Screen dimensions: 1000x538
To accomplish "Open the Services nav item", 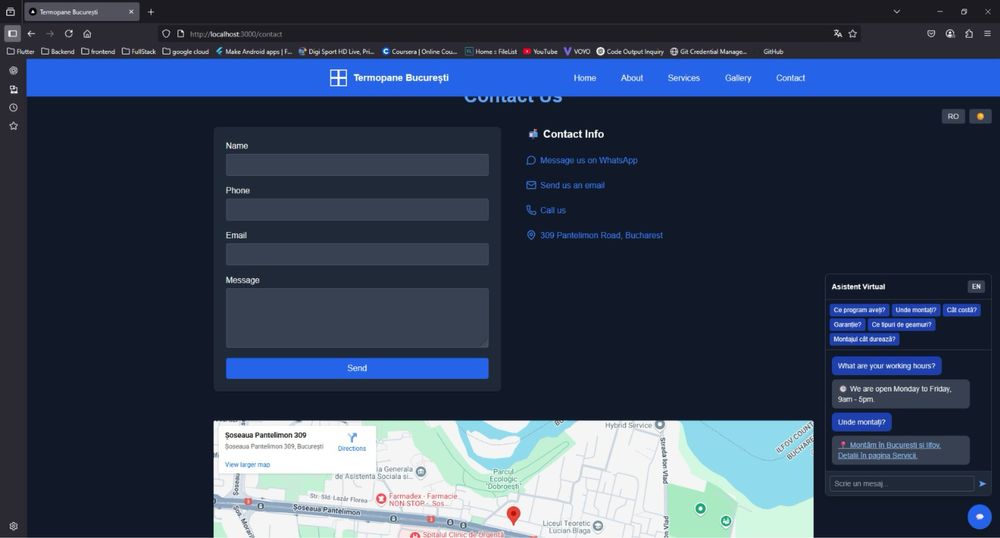I will 684,78.
